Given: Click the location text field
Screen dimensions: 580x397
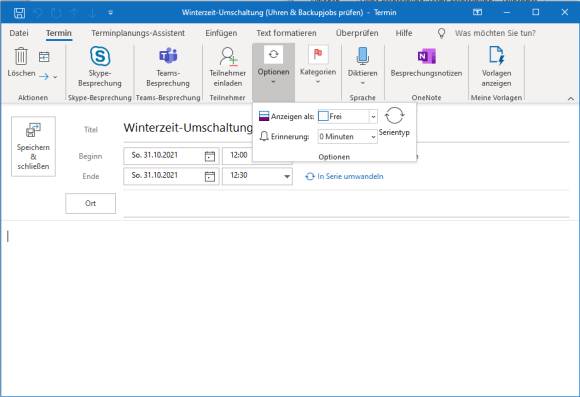Looking at the screenshot, I should click(346, 204).
